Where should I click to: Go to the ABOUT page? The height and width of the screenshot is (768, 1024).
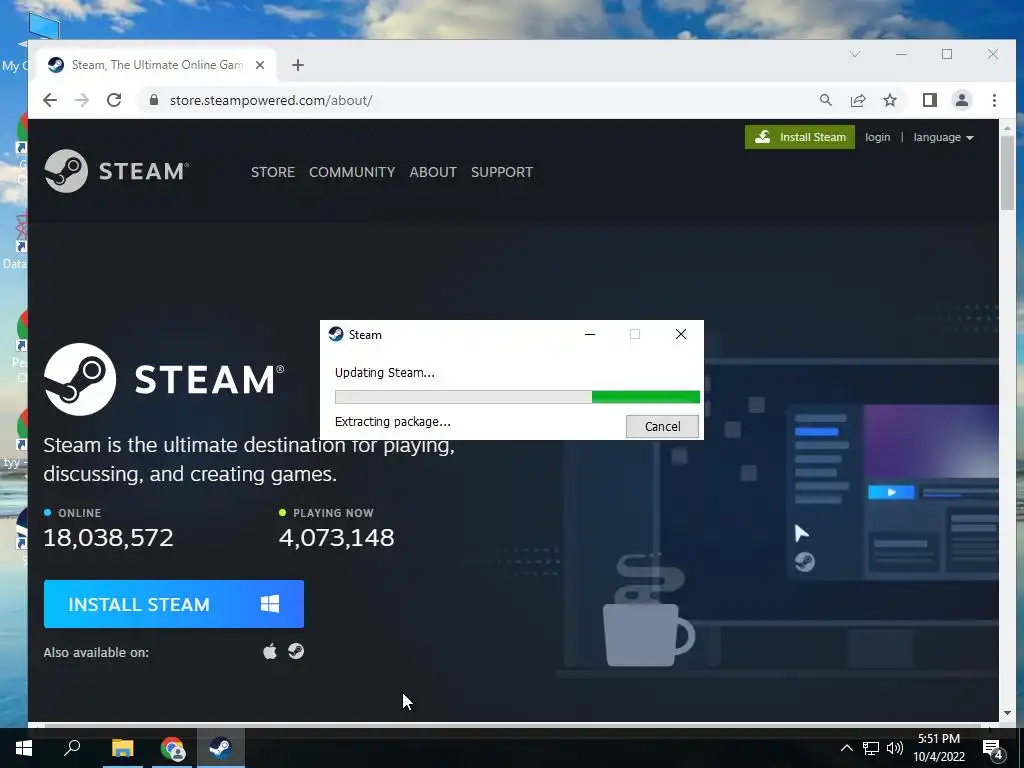click(x=432, y=172)
